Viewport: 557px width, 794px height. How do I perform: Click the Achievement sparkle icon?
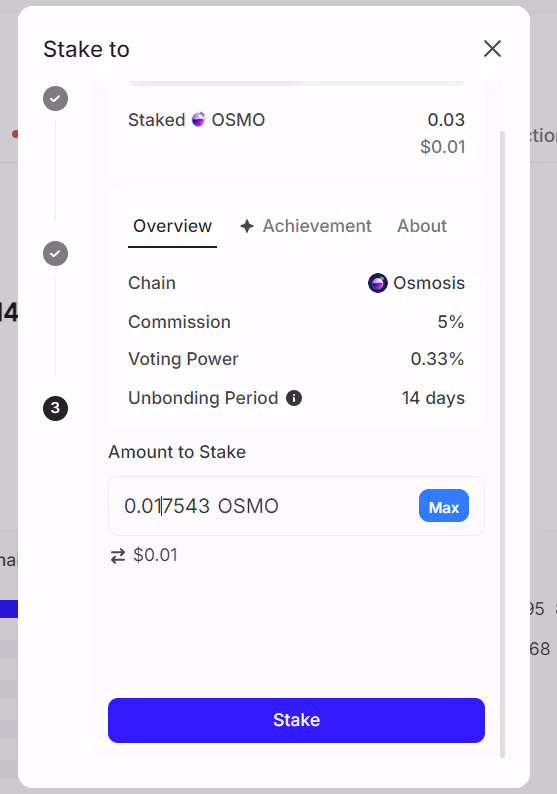click(x=247, y=226)
